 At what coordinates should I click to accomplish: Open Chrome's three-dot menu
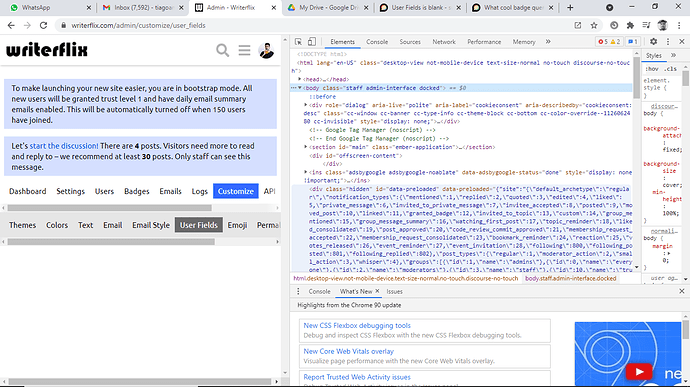pyautogui.click(x=679, y=26)
